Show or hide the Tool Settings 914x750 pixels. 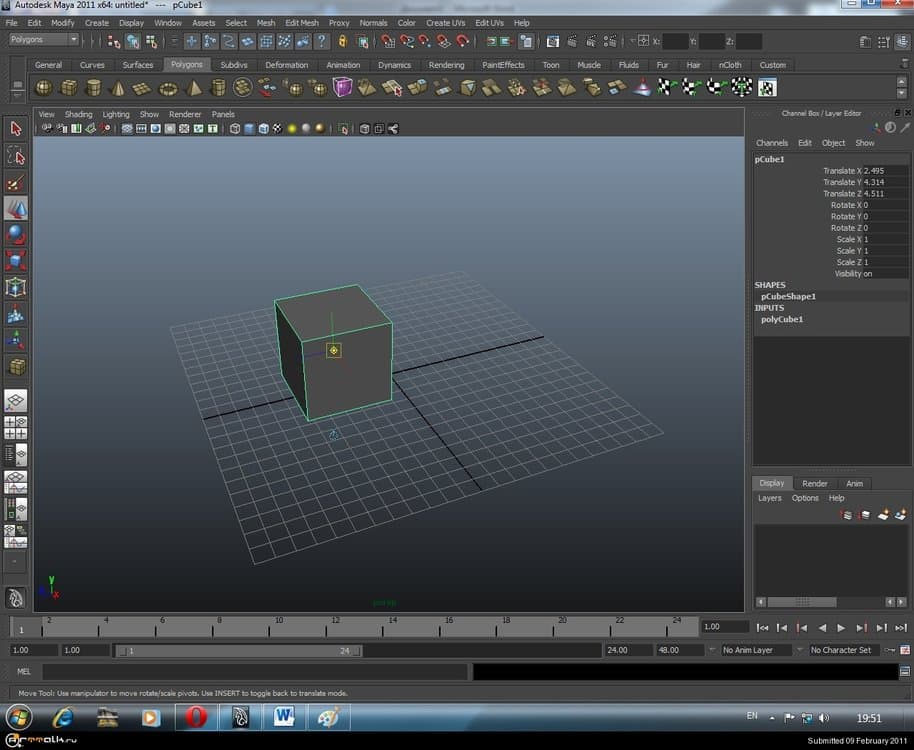pyautogui.click(x=884, y=42)
